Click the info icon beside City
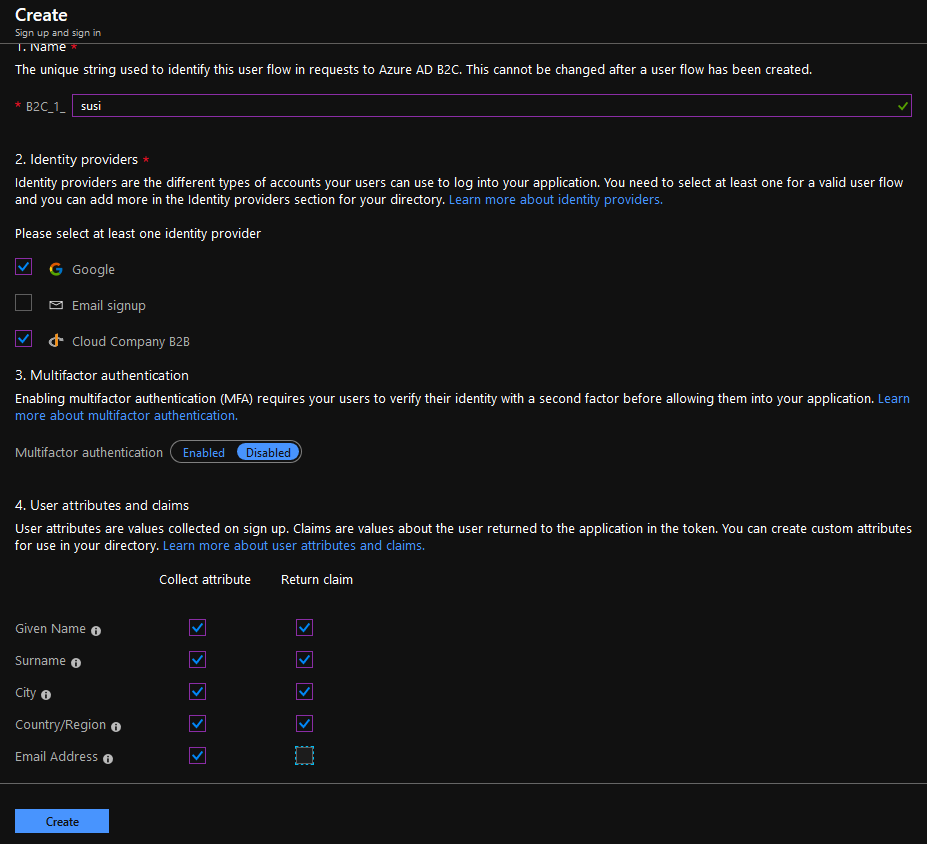Image resolution: width=927 pixels, height=844 pixels. pyautogui.click(x=48, y=694)
